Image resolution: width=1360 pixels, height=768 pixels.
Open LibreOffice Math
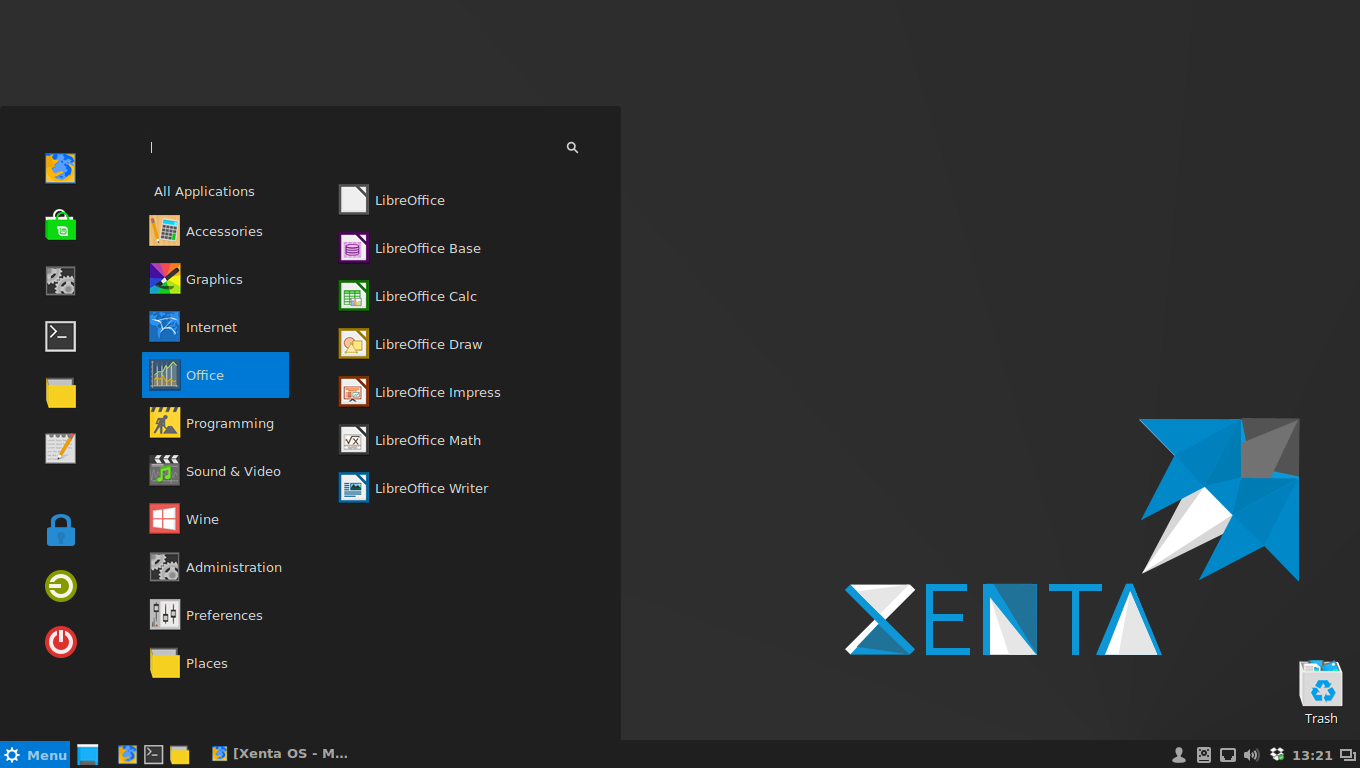pyautogui.click(x=428, y=440)
